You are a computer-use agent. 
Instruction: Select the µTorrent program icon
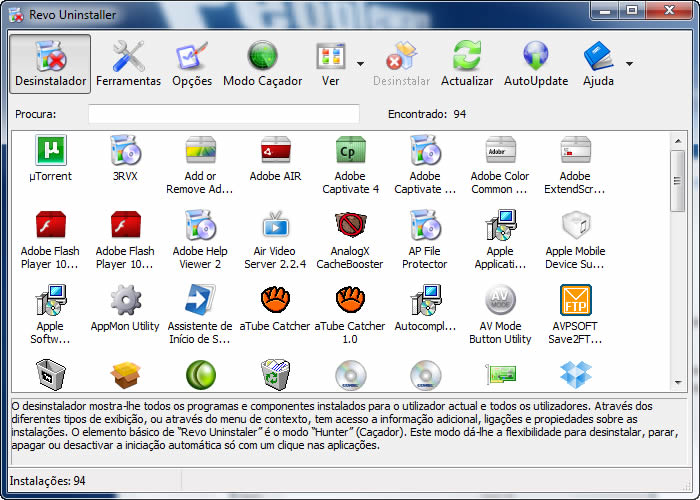(x=50, y=152)
